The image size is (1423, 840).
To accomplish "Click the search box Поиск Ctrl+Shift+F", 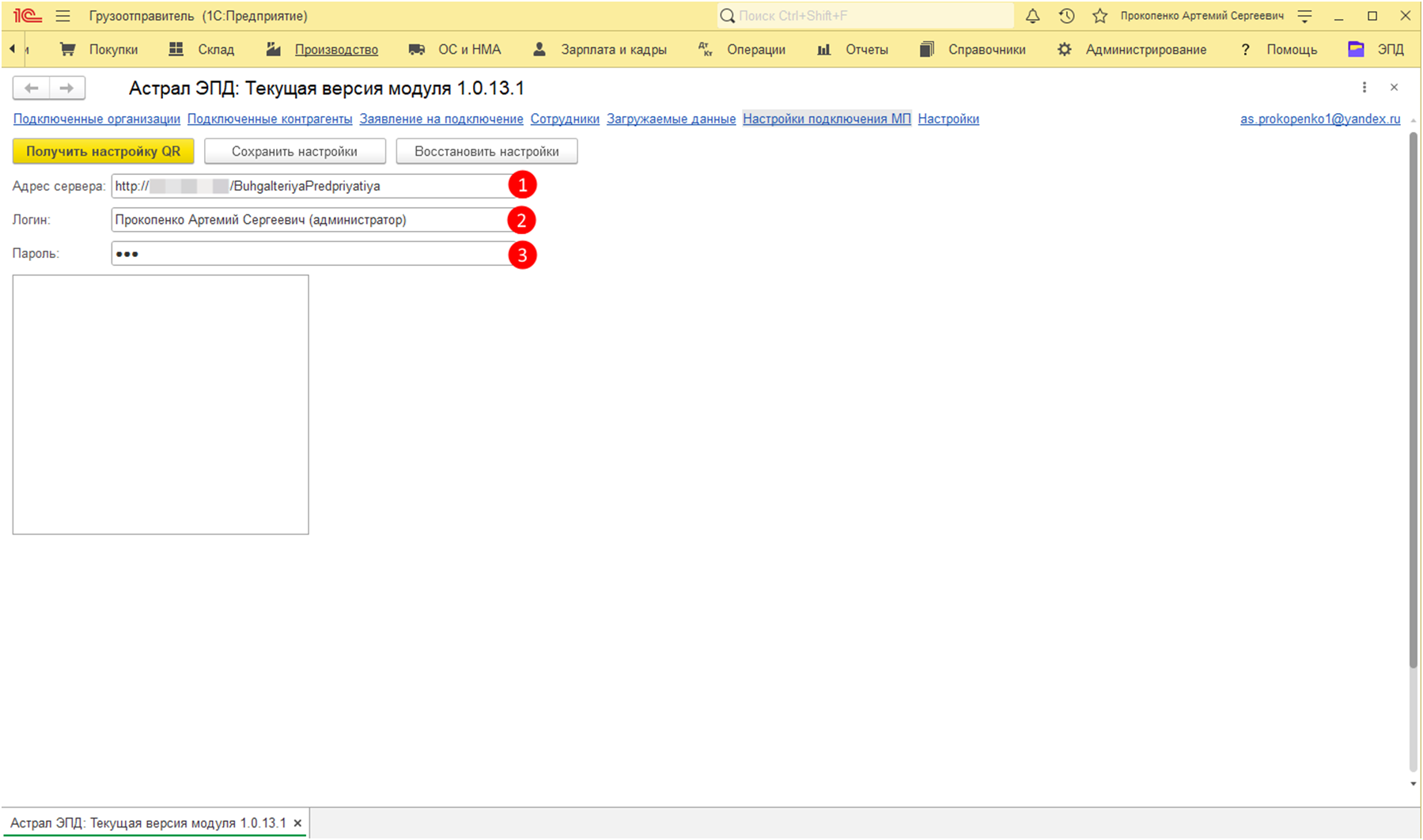I will pyautogui.click(x=865, y=16).
